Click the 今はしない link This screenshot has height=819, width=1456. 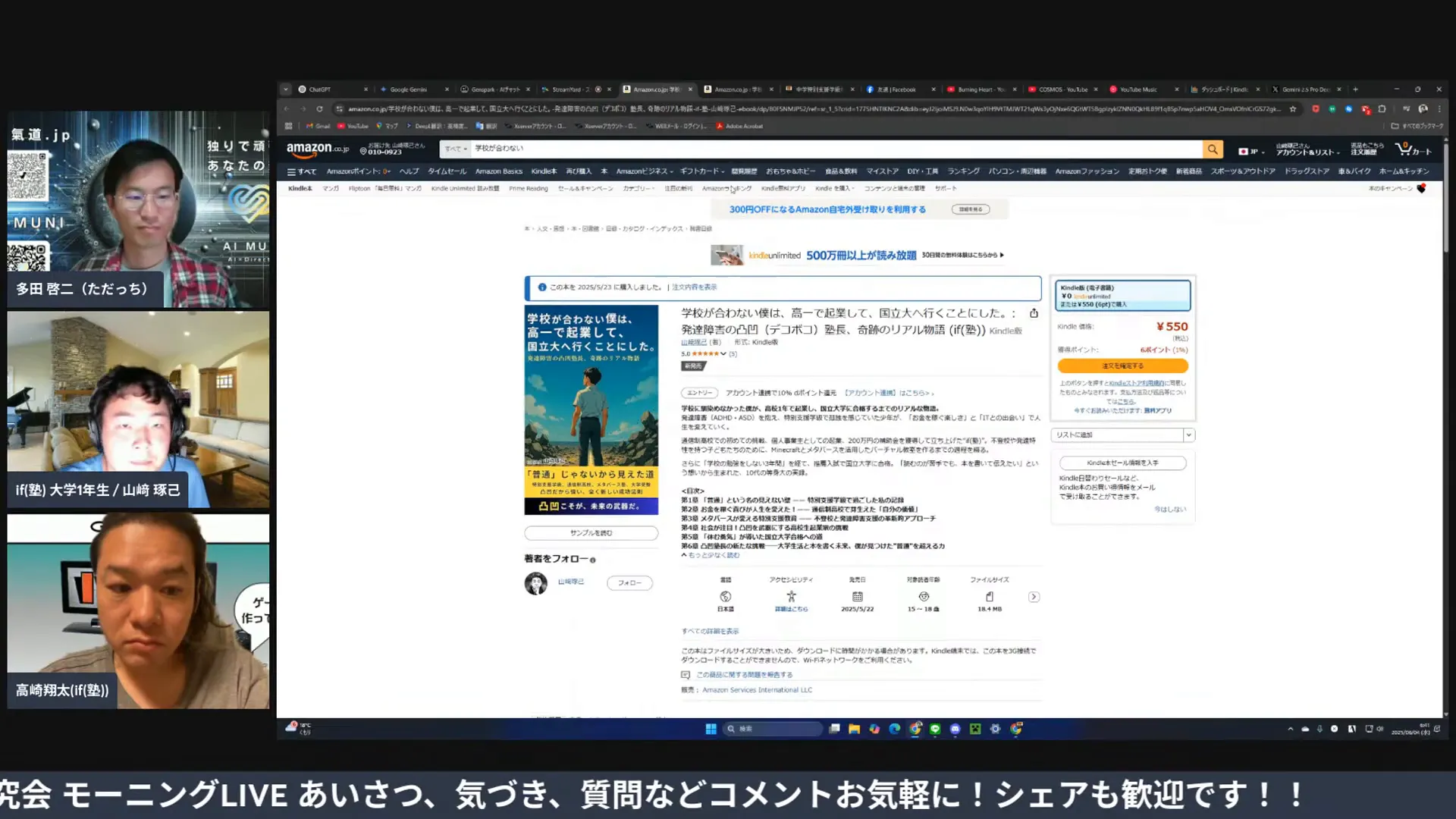pyautogui.click(x=1170, y=510)
